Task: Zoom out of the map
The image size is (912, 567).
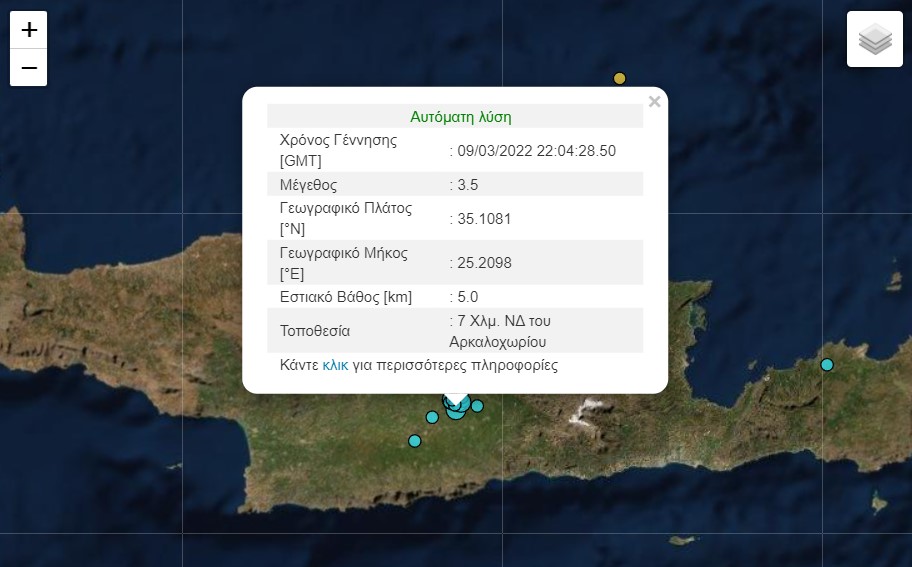Action: (x=28, y=67)
